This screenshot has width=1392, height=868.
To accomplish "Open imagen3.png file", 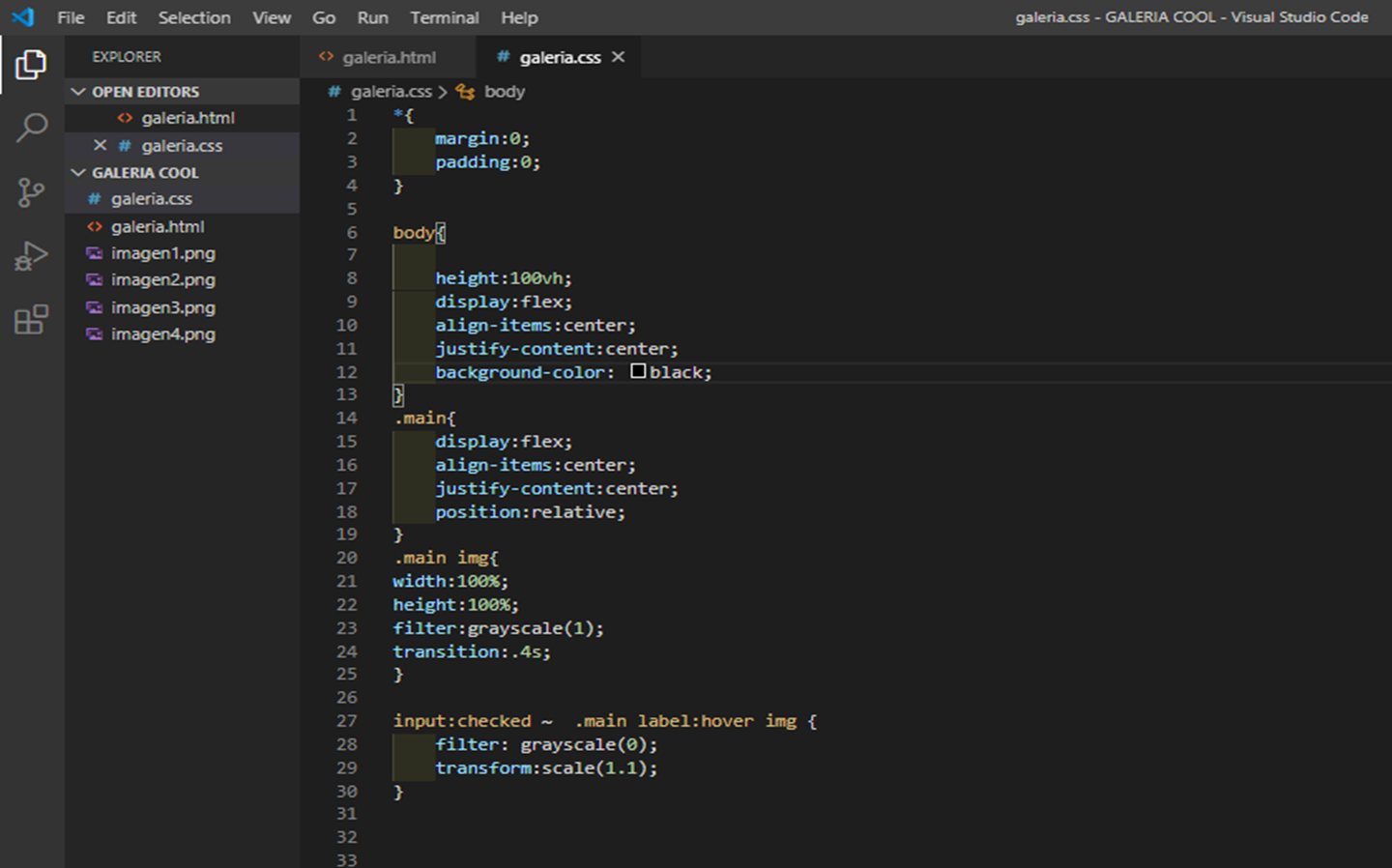I will (x=164, y=306).
